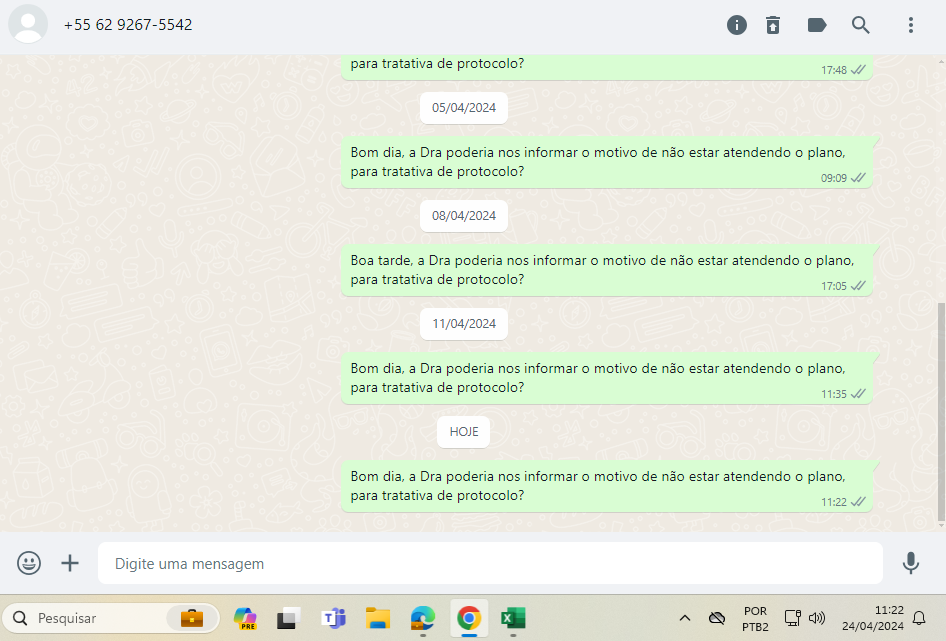Click the 'Digite uma mensagem' input field

click(490, 563)
